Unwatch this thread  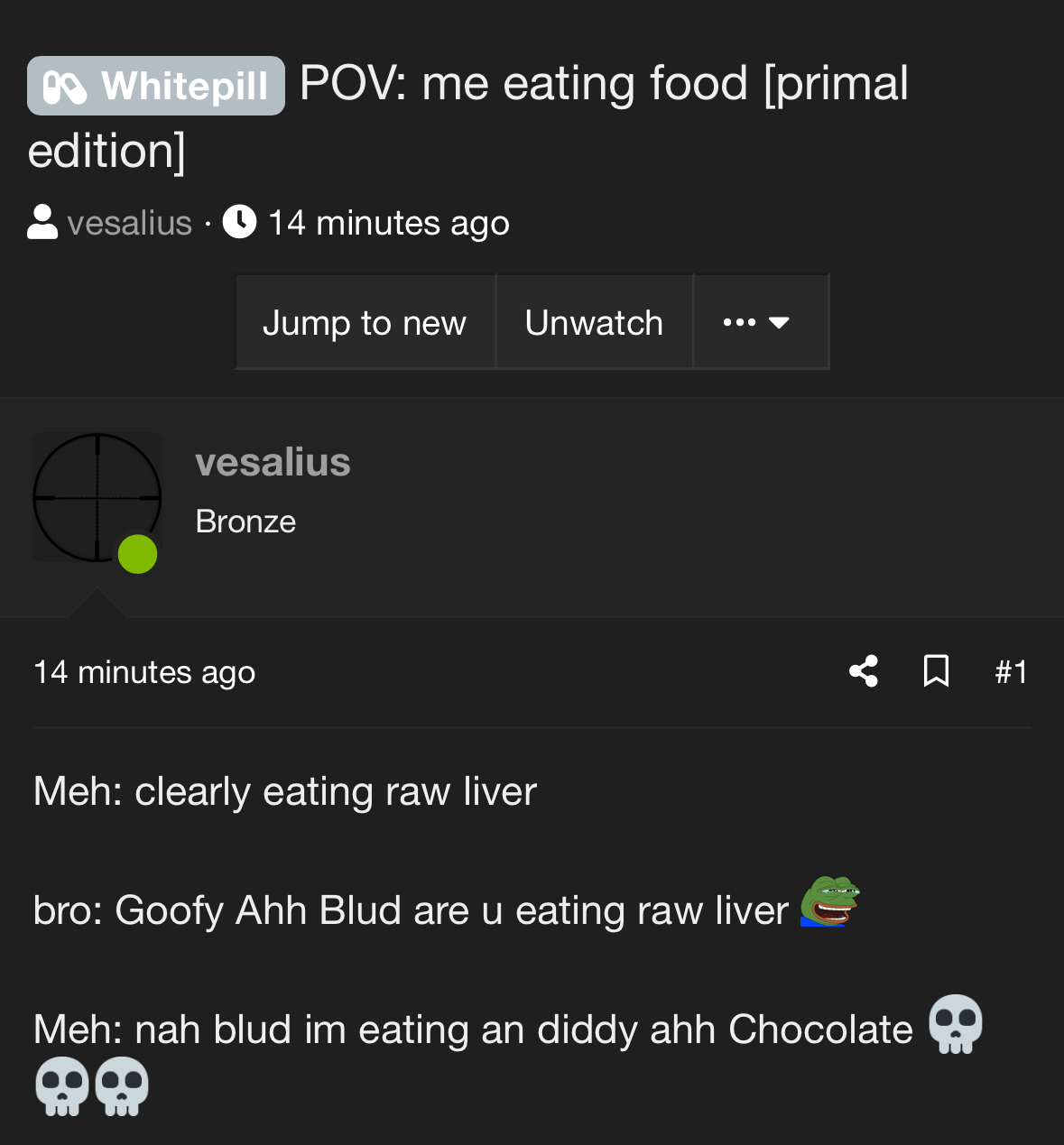[x=594, y=322]
